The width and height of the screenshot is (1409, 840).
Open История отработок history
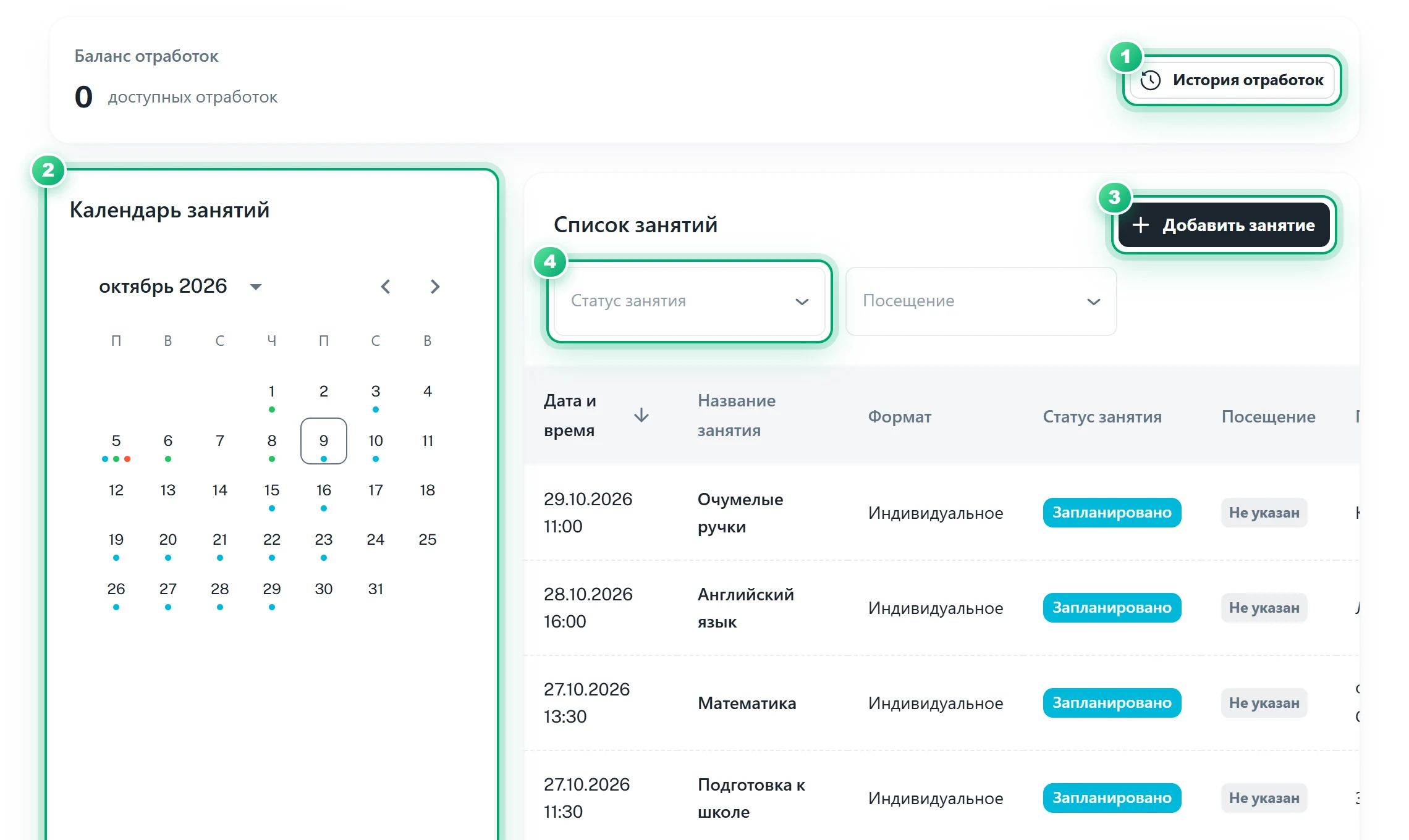(1232, 80)
